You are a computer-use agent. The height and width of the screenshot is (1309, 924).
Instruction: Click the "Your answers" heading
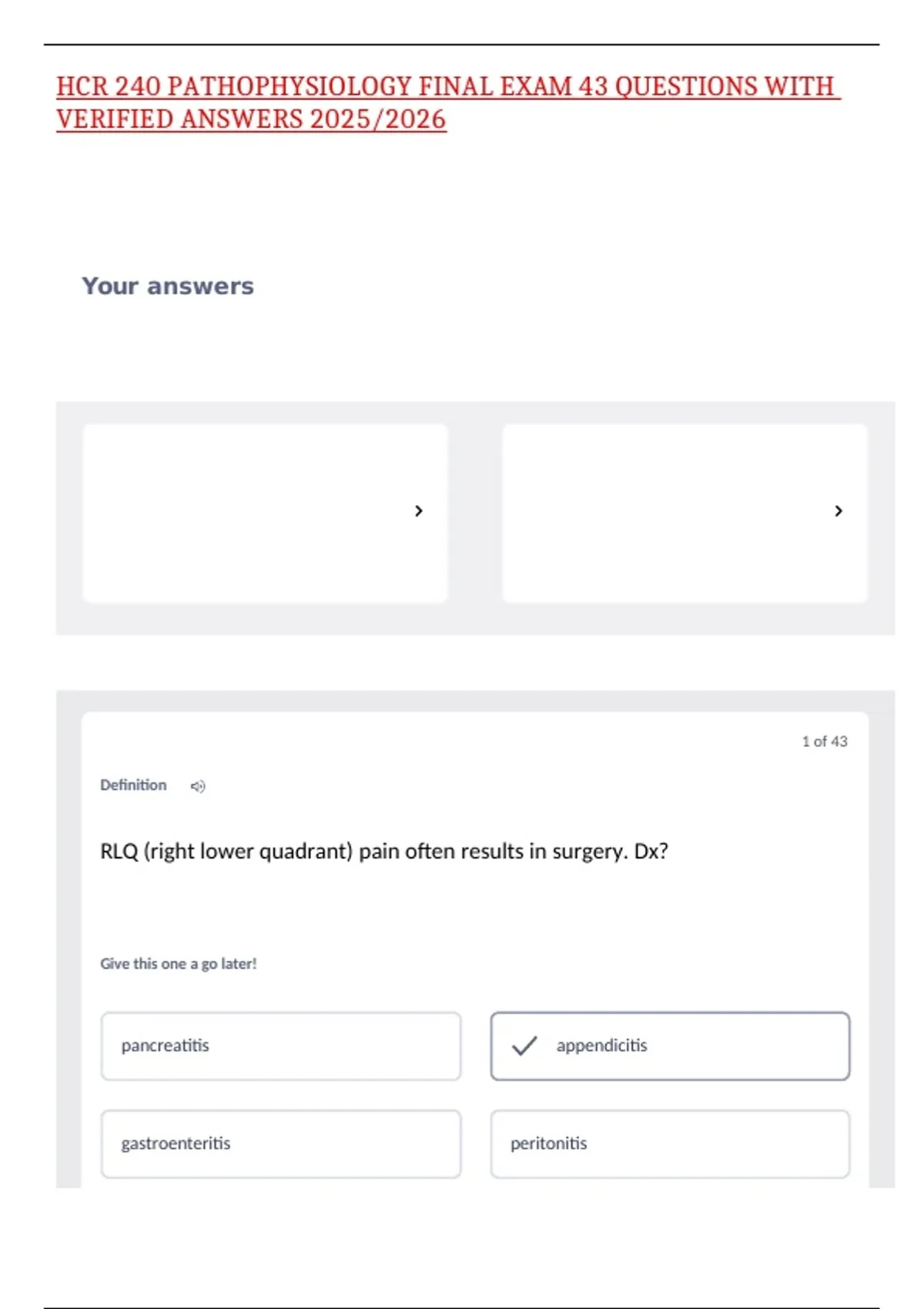point(168,286)
